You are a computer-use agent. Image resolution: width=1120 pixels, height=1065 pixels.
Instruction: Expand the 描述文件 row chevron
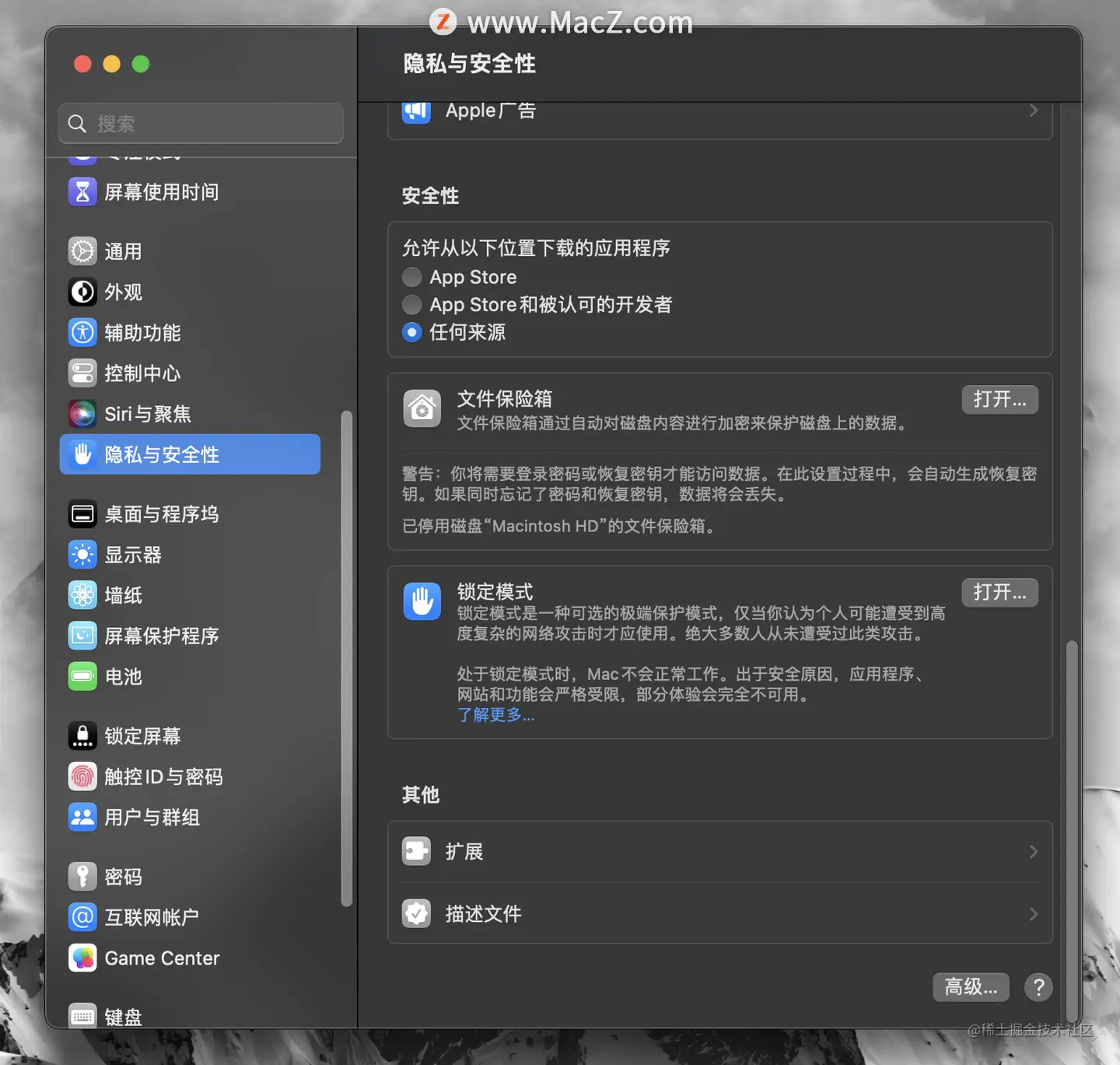coord(1034,913)
